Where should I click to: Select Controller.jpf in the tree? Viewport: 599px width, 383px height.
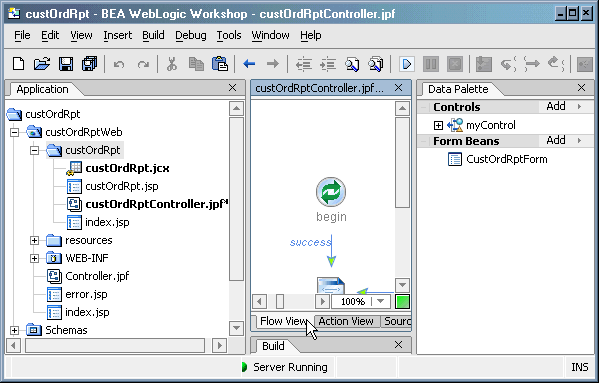pos(97,276)
